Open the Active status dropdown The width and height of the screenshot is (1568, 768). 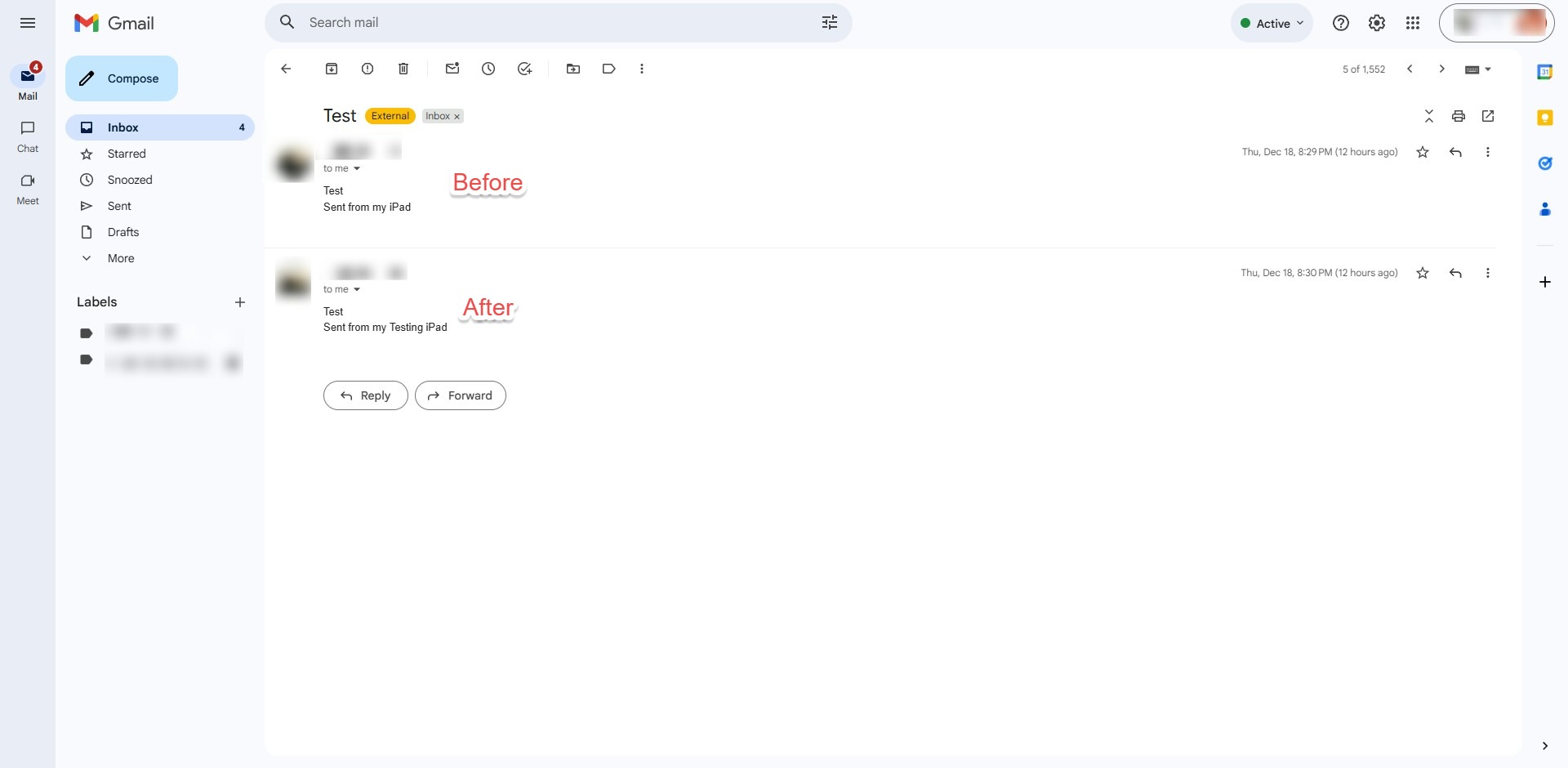tap(1272, 23)
